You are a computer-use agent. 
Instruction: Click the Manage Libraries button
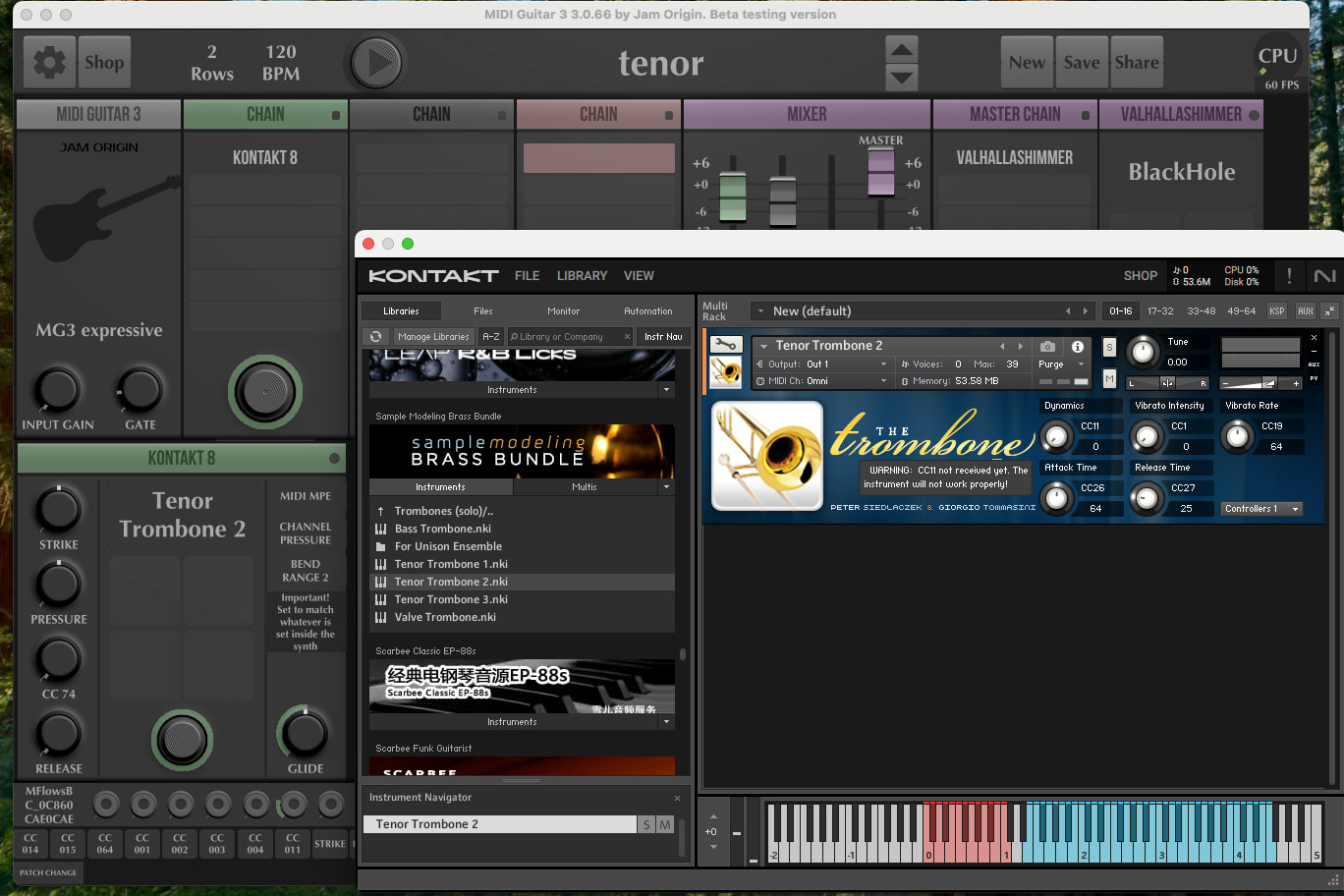tap(433, 337)
